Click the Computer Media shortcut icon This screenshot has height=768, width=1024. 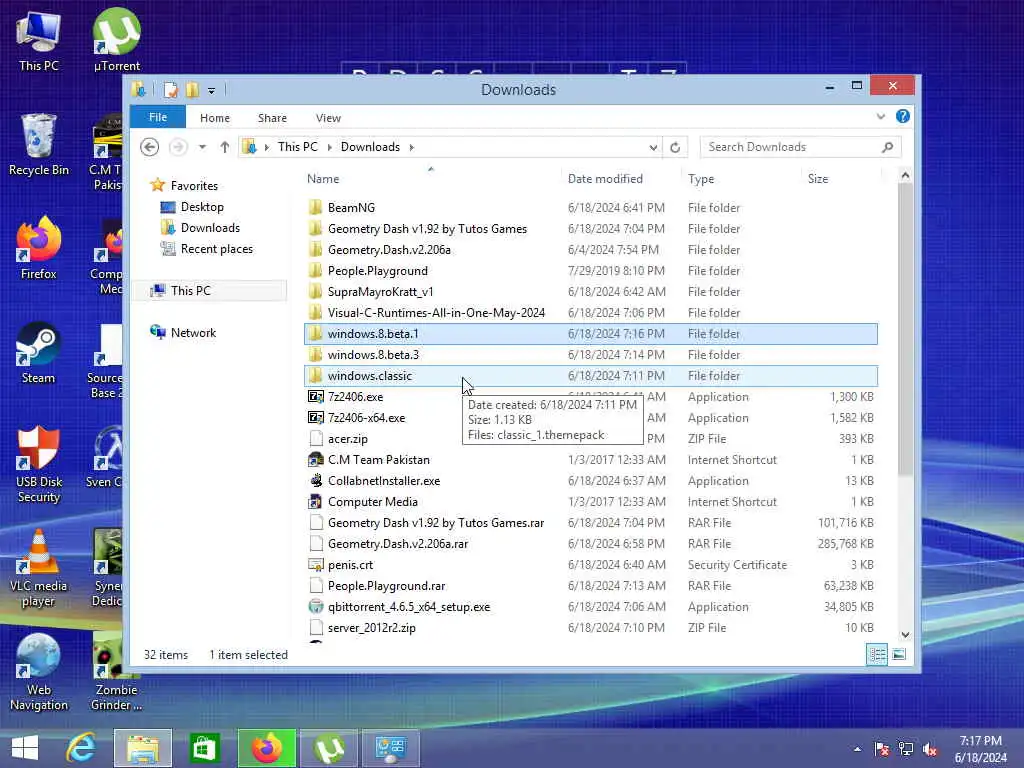pyautogui.click(x=315, y=502)
